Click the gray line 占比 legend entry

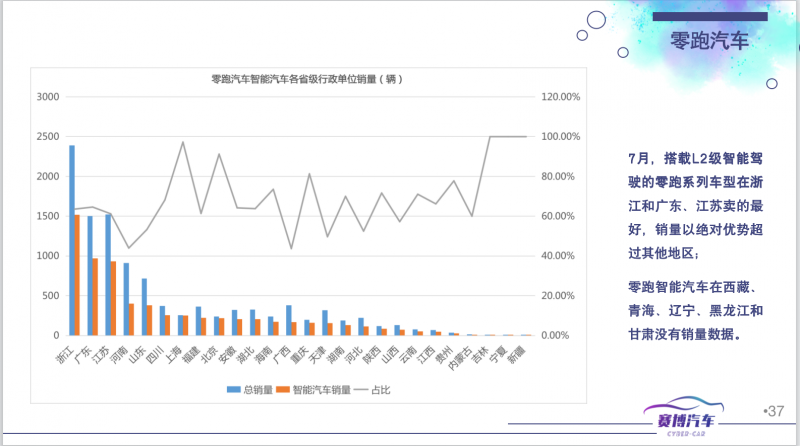(372, 390)
